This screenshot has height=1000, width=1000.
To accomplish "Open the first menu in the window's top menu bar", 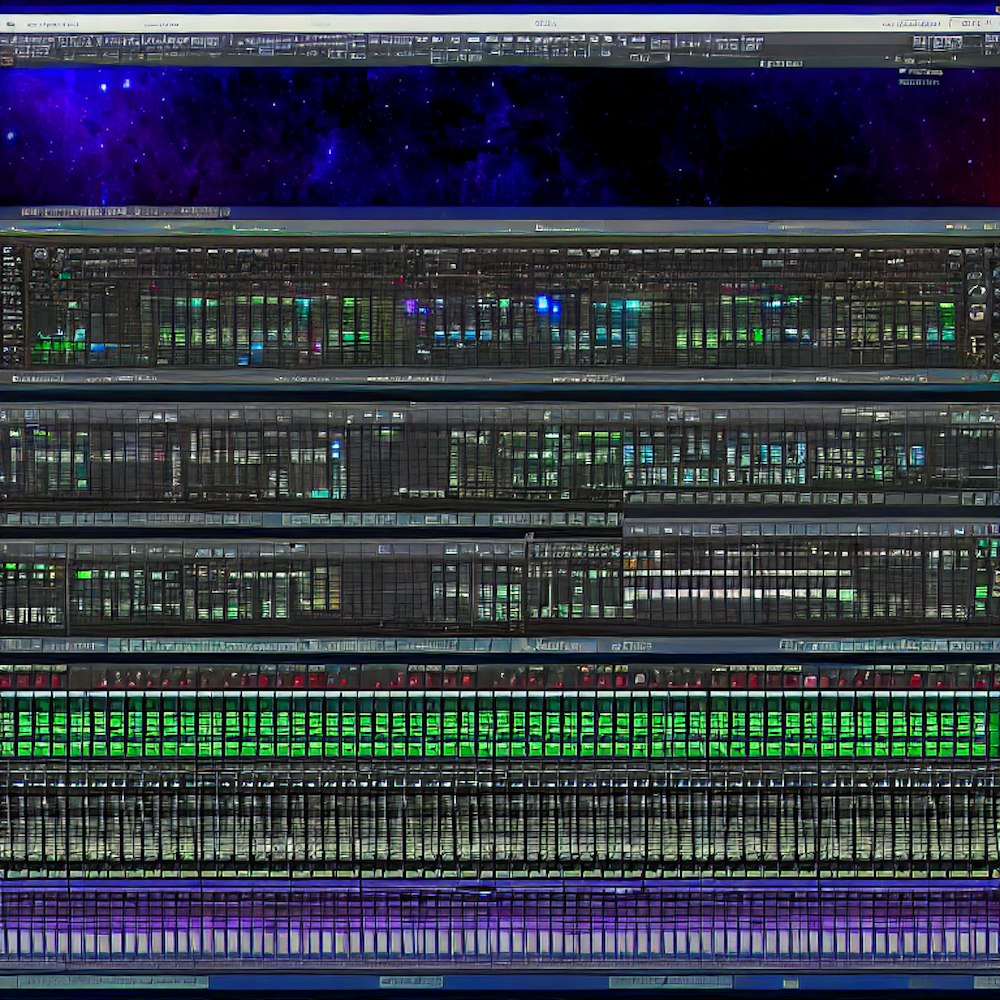I will point(45,23).
